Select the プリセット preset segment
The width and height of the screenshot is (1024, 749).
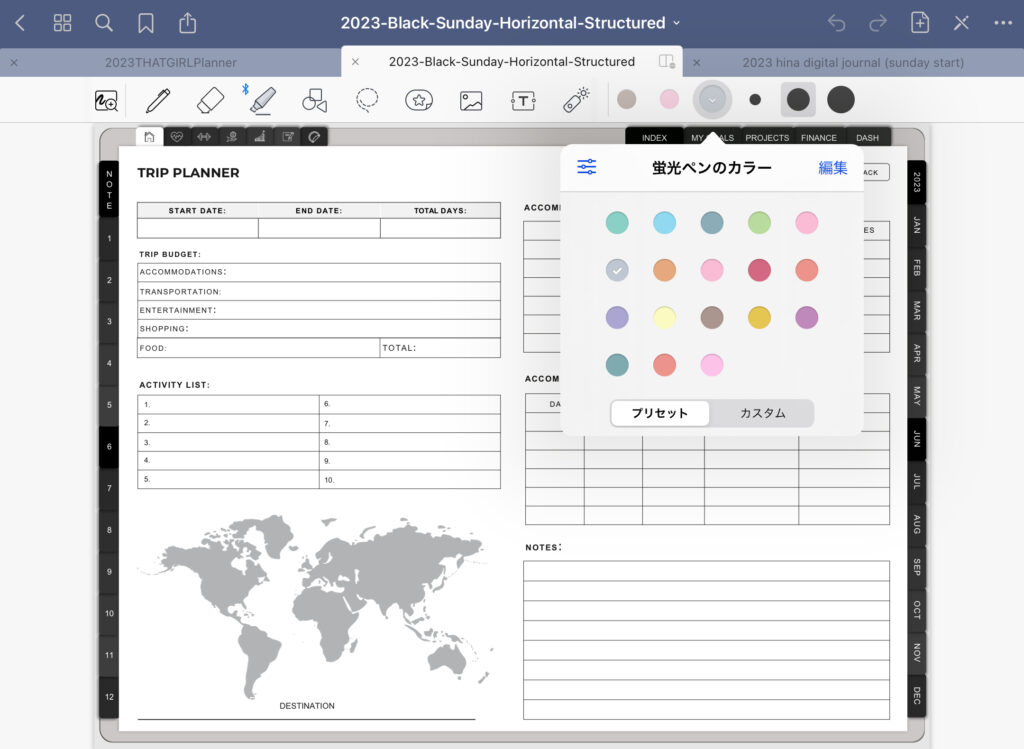pos(660,413)
